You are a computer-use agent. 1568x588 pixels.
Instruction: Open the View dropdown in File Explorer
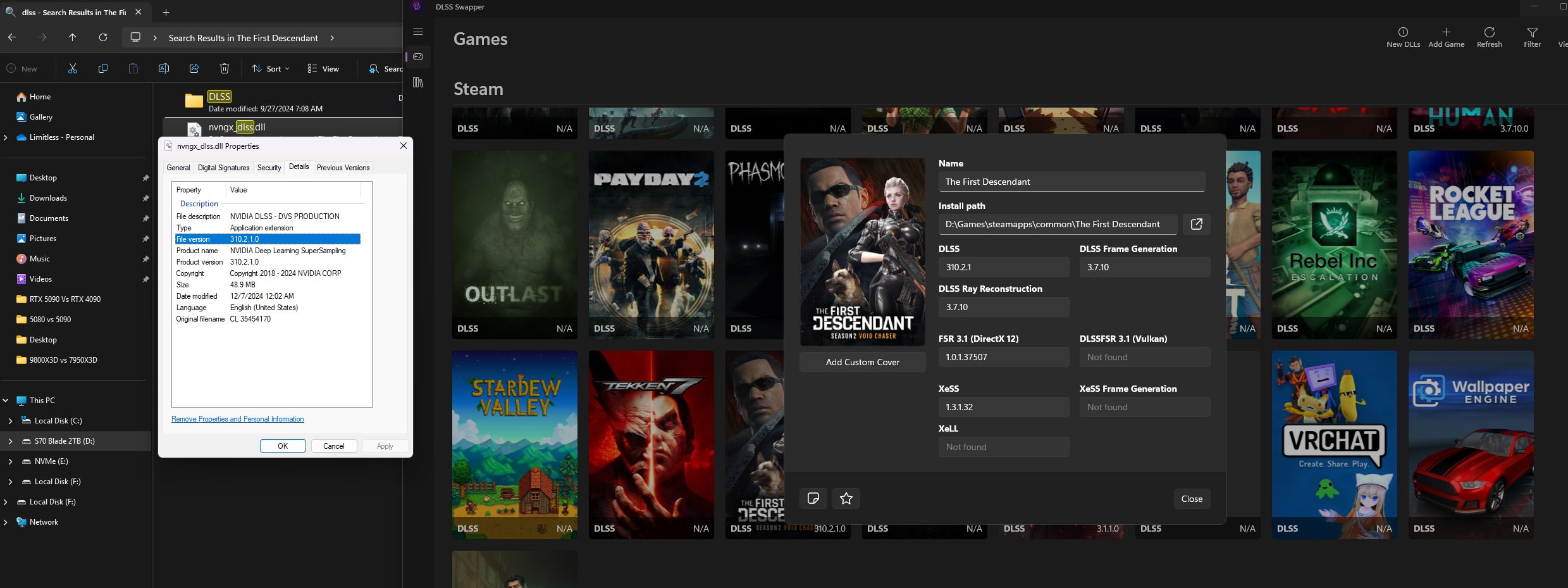tap(323, 68)
